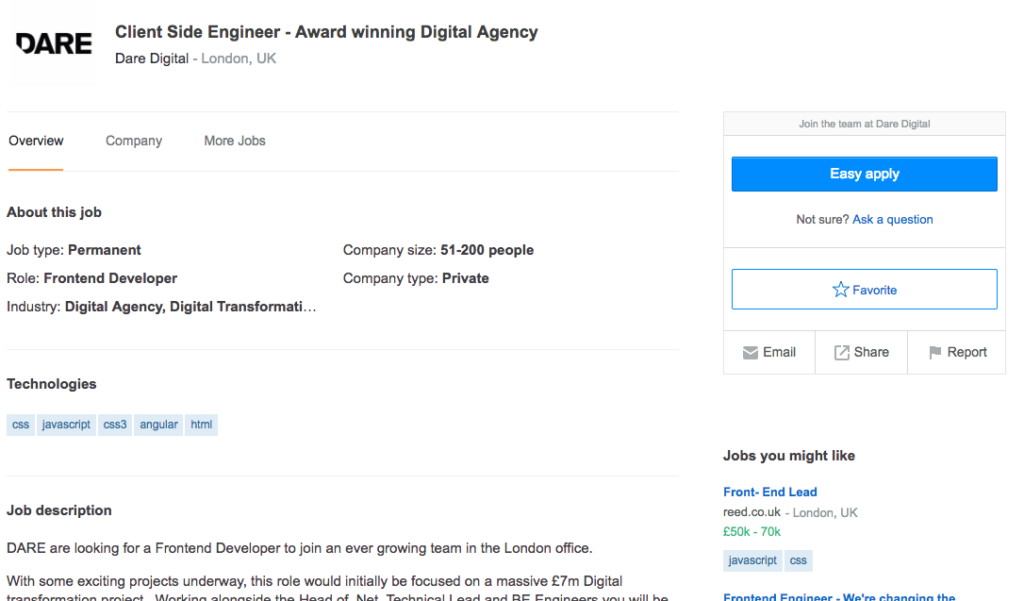
Task: Open the Company tab
Action: pyautogui.click(x=134, y=141)
